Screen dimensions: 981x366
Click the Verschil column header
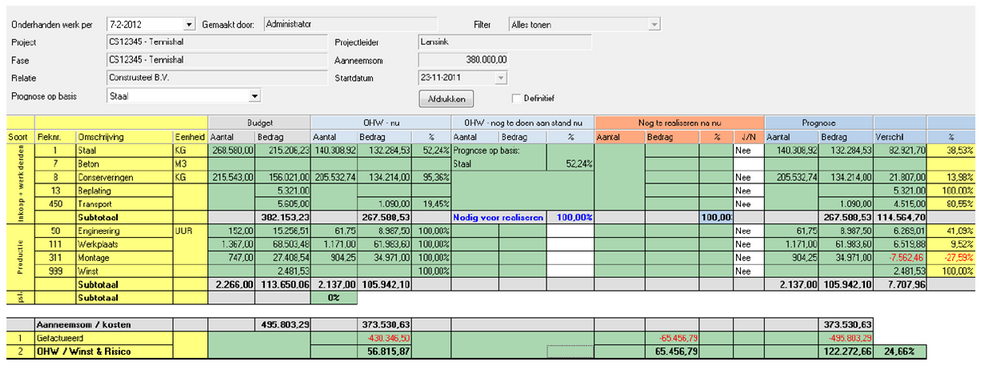(900, 137)
